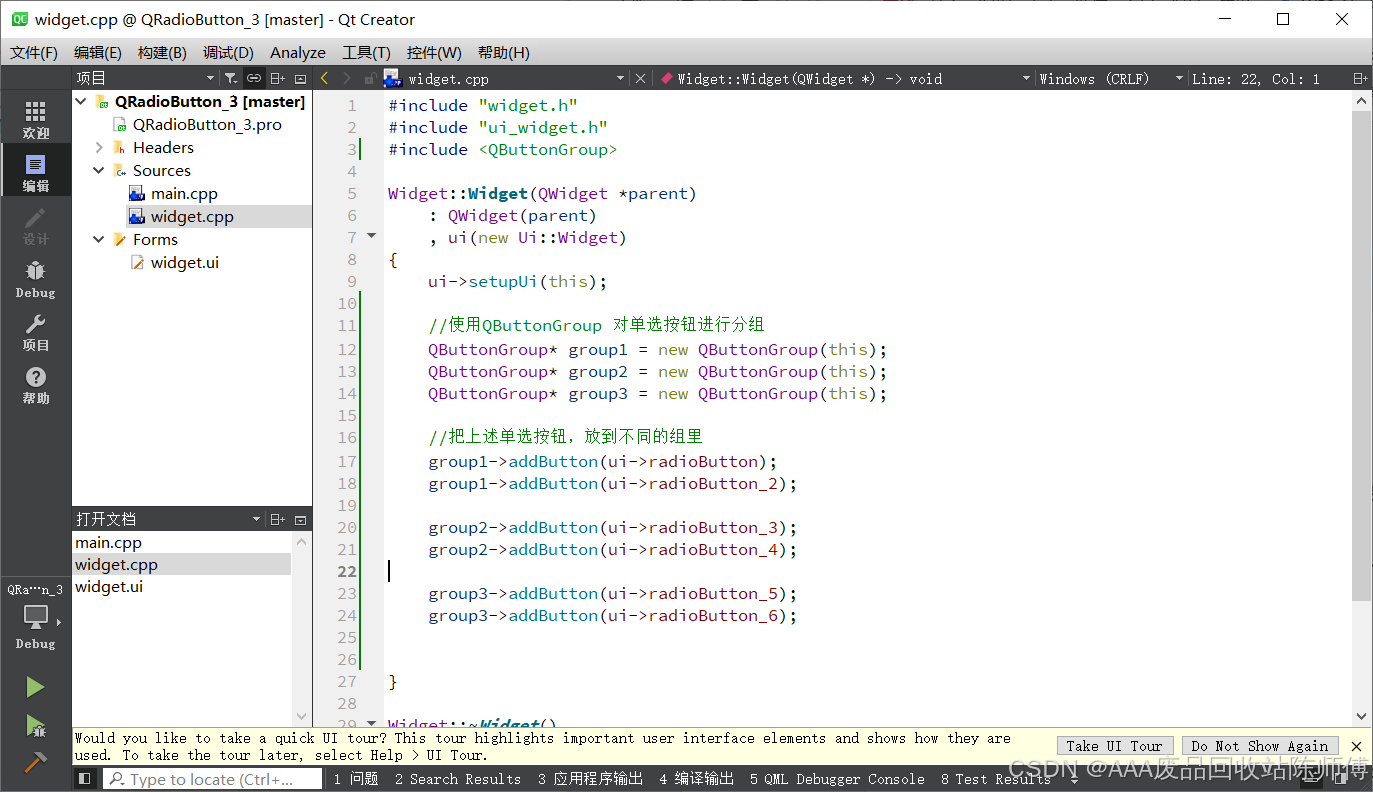Viewport: 1373px width, 792px height.
Task: Select widget.ui under Forms
Action: [x=185, y=262]
